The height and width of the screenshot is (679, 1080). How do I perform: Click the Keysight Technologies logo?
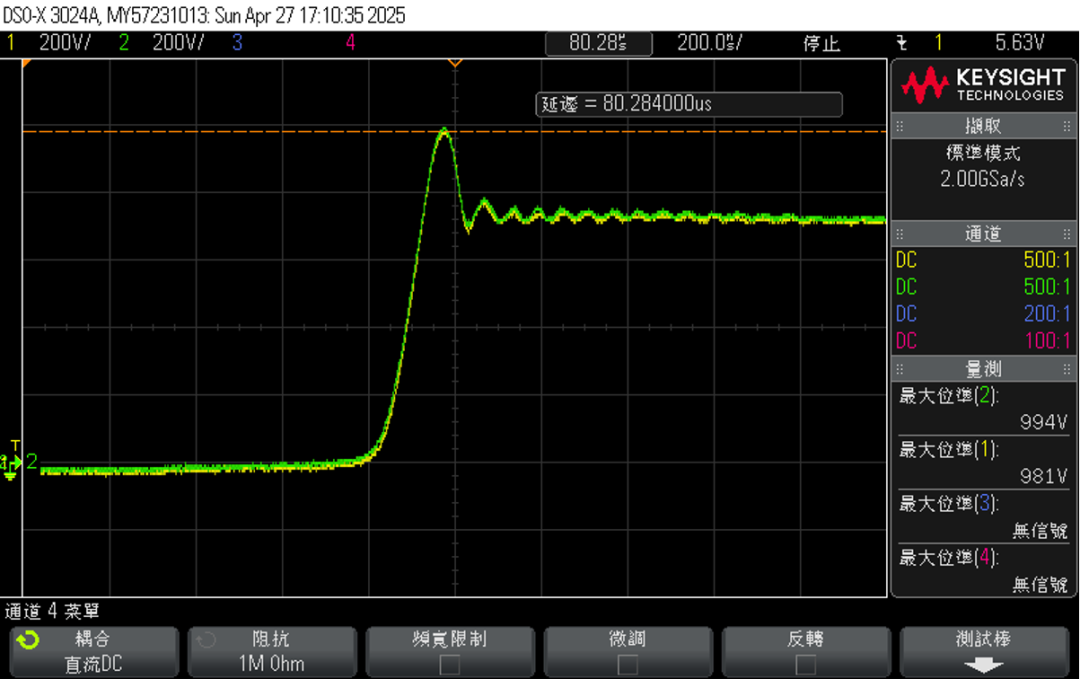point(982,84)
